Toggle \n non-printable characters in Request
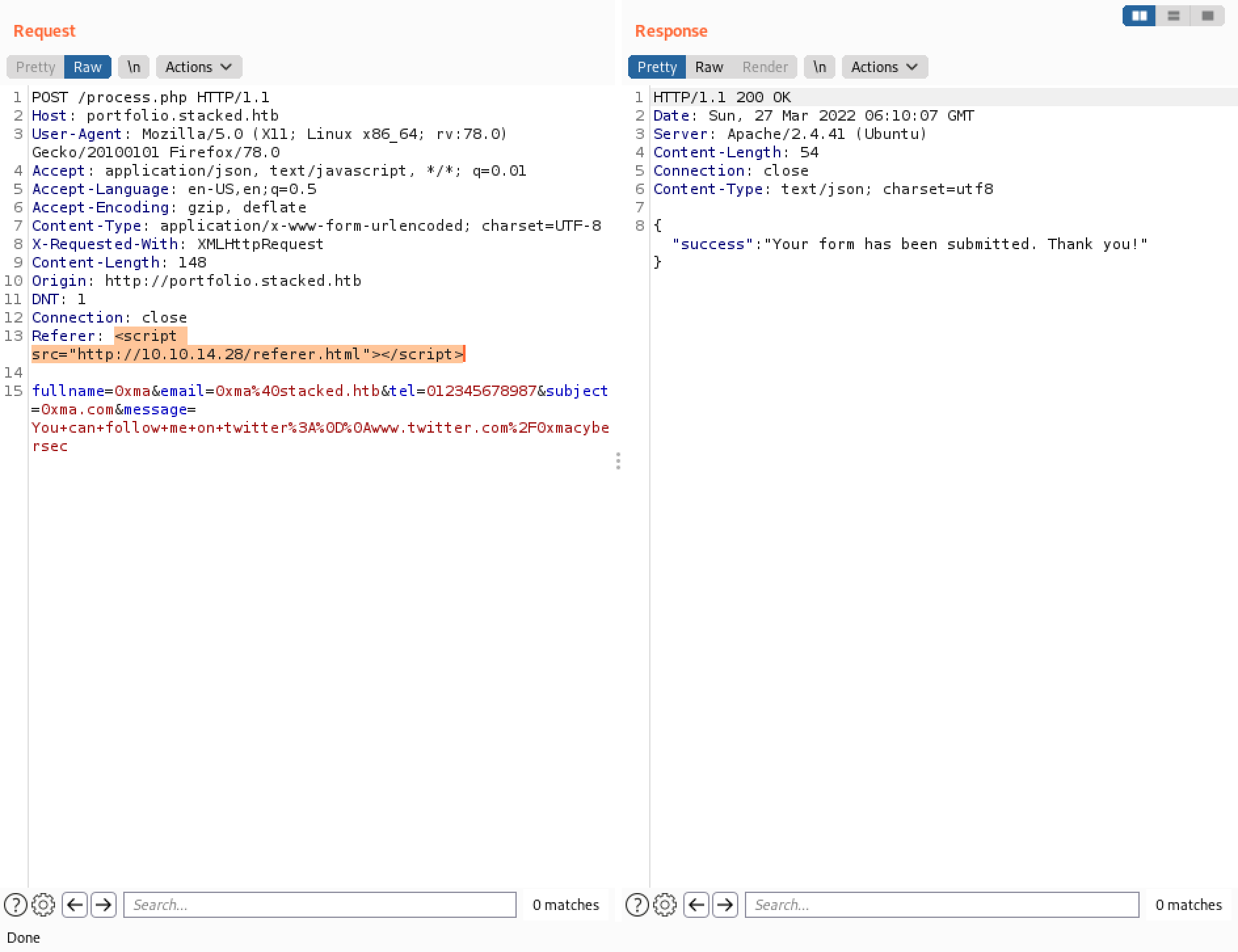 point(134,67)
